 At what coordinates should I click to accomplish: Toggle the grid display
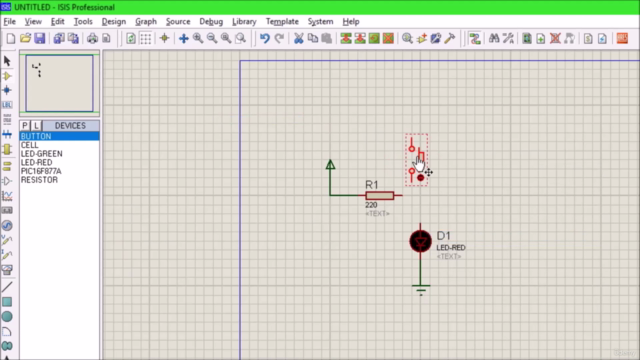146,38
